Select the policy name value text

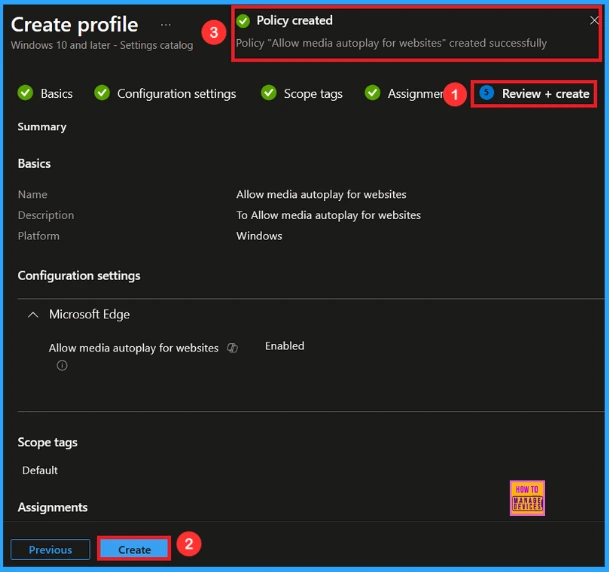321,194
